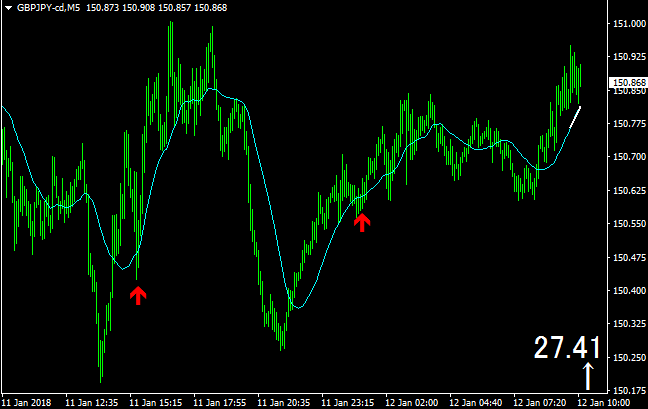Click the 11 Jan 17:55 time label
Image resolution: width=648 pixels, height=409 pixels.
click(x=220, y=402)
